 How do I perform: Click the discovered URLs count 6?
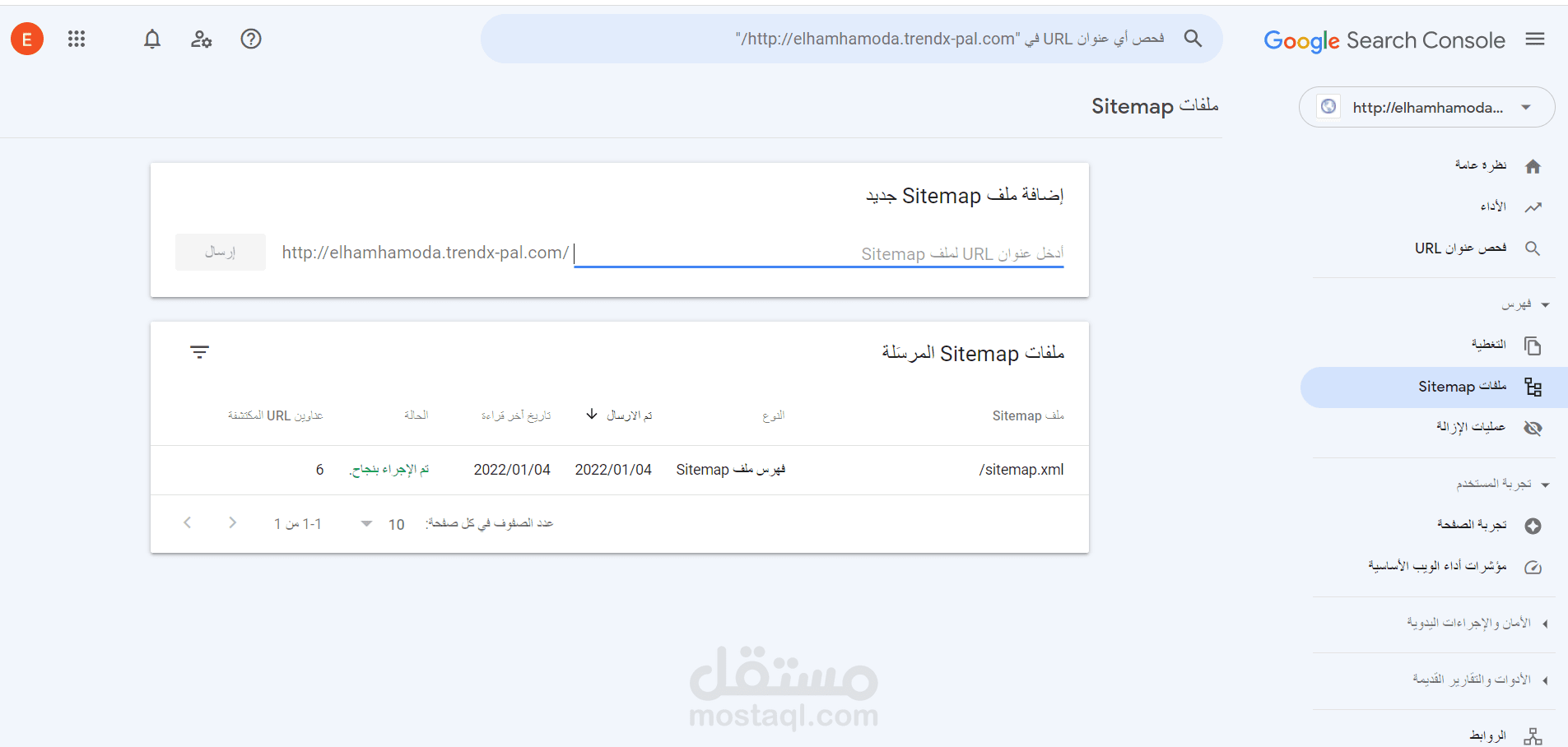(x=319, y=470)
